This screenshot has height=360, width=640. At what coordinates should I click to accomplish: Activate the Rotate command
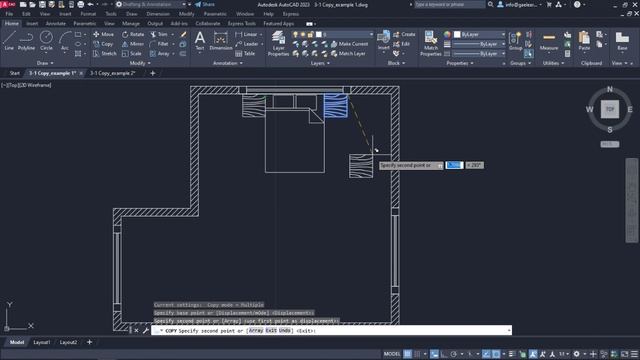coord(133,34)
